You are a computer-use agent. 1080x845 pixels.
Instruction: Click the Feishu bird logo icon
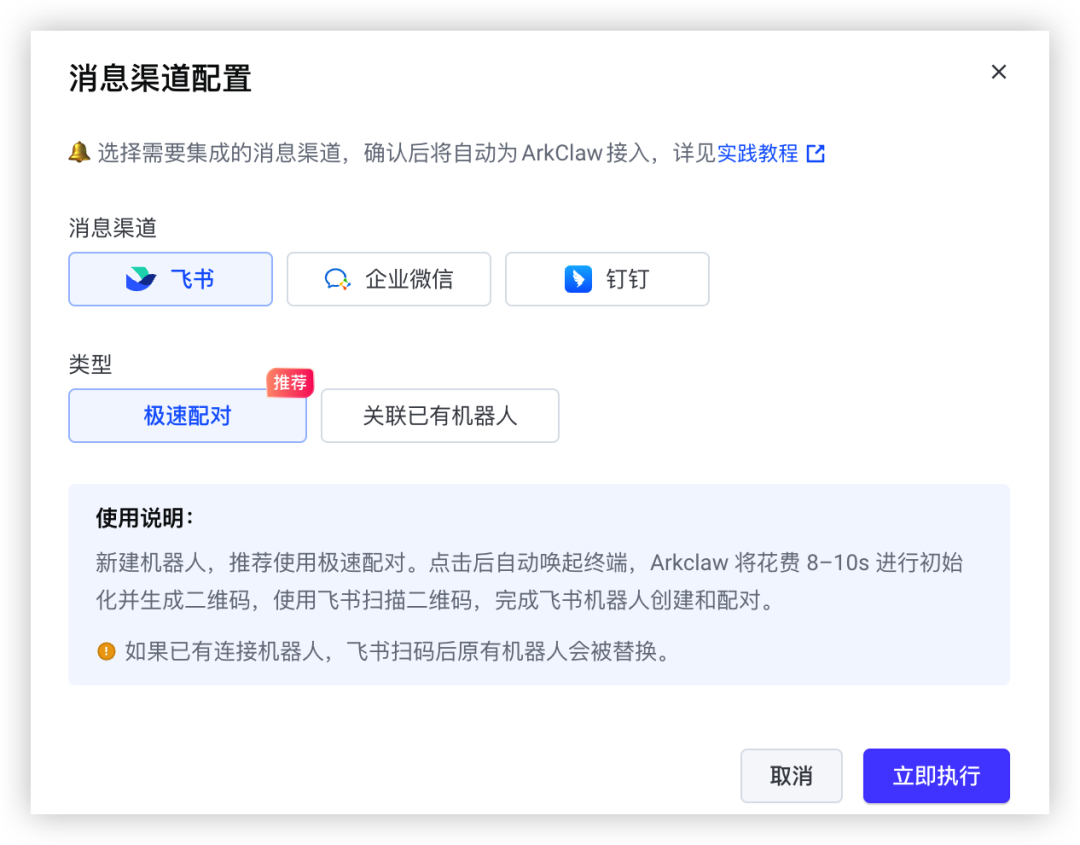[x=141, y=279]
